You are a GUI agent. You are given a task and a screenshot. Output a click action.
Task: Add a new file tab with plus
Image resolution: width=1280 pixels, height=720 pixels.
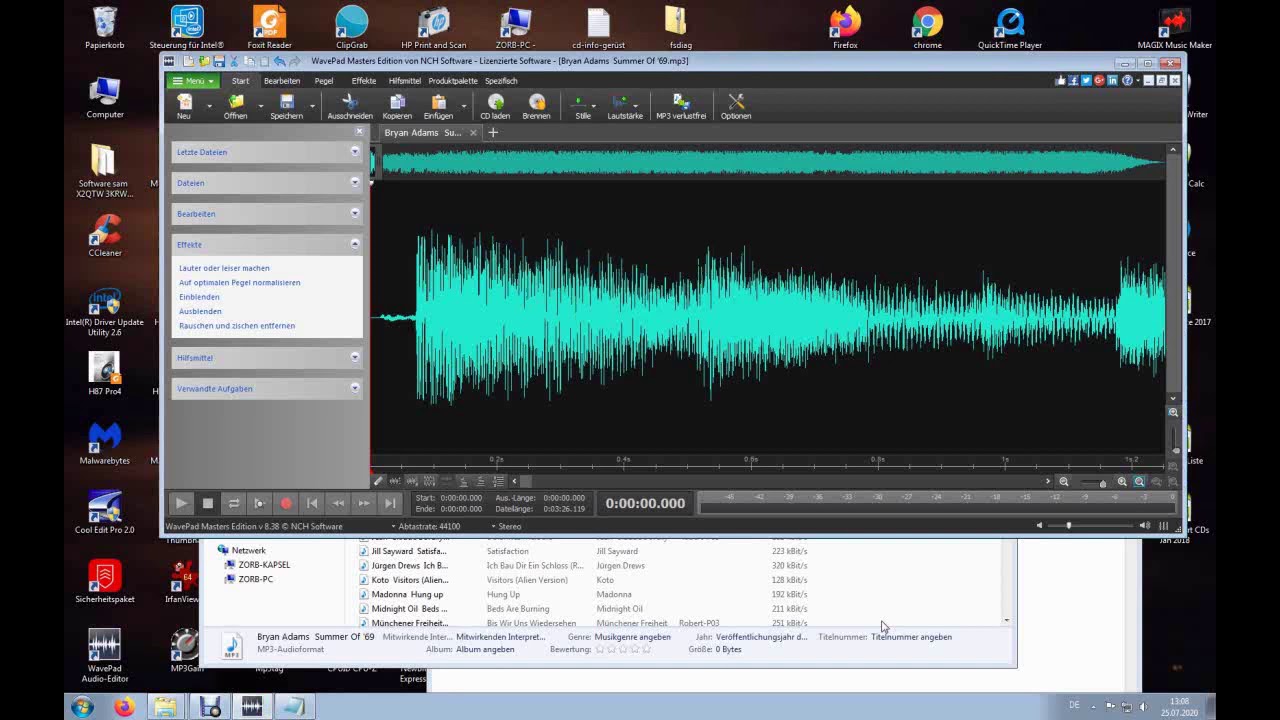[492, 132]
